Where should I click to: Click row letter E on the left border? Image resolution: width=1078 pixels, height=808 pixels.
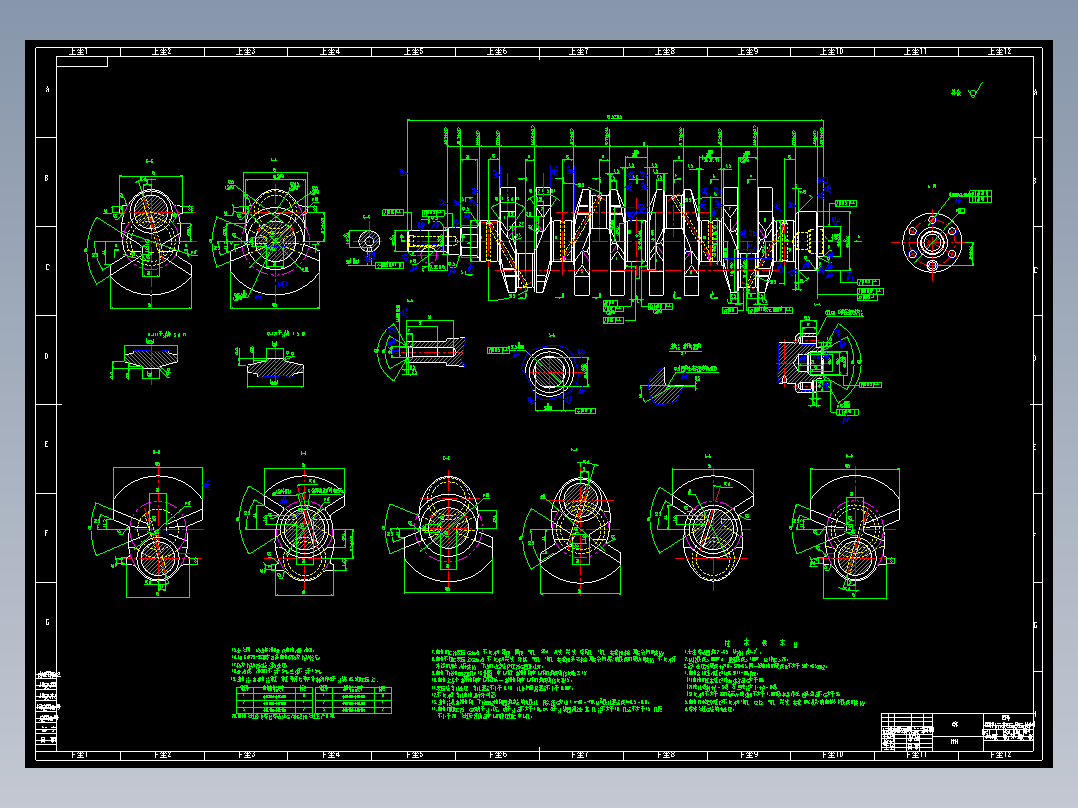pyautogui.click(x=47, y=444)
